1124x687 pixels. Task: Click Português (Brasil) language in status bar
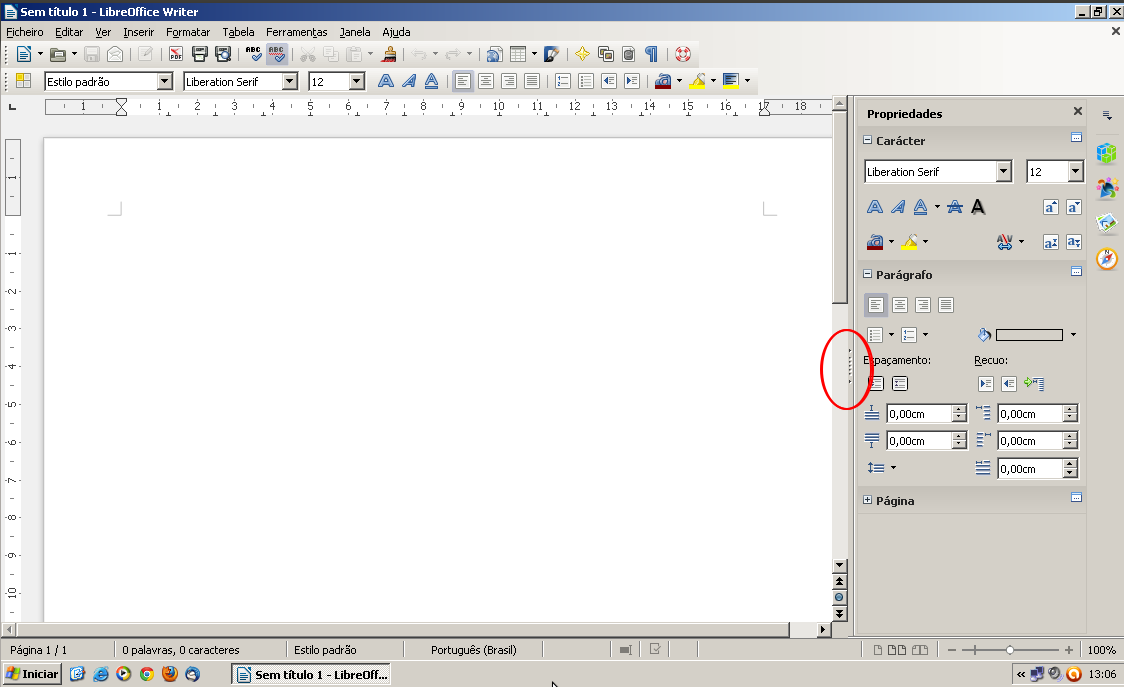[473, 650]
